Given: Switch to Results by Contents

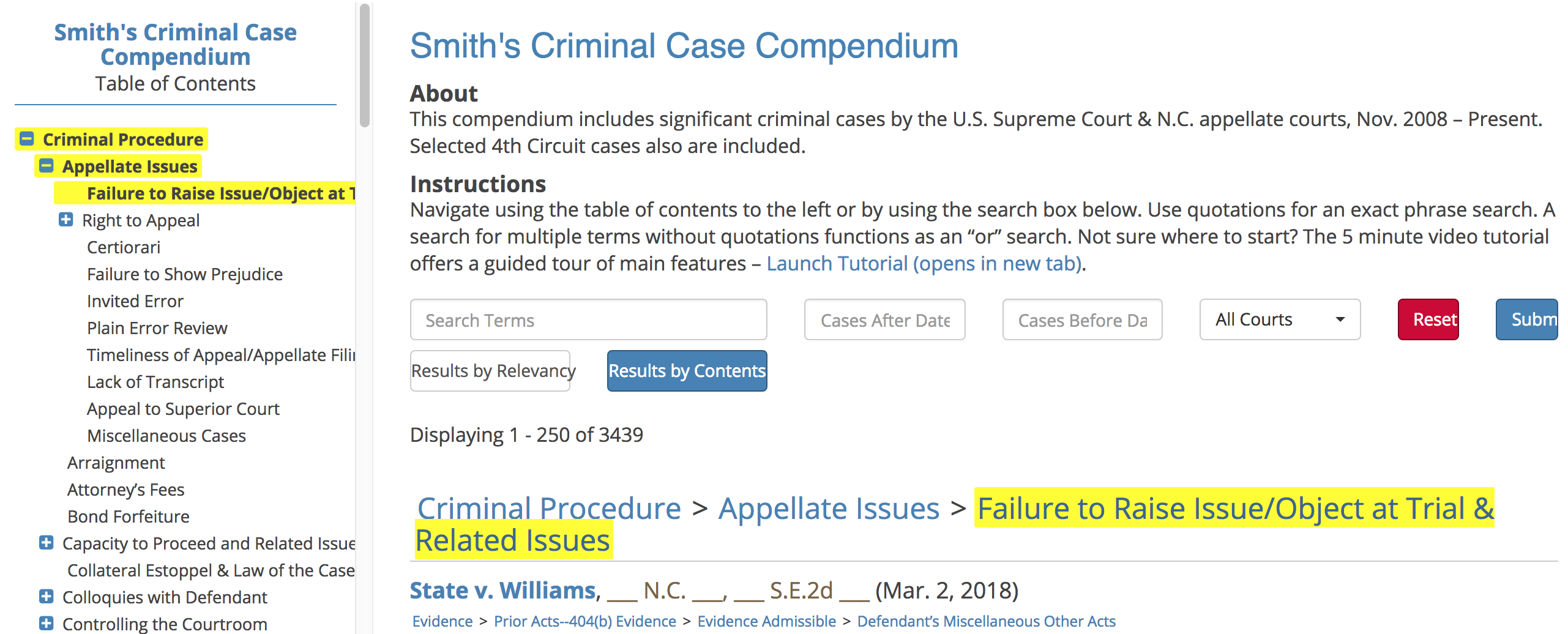Looking at the screenshot, I should point(687,371).
